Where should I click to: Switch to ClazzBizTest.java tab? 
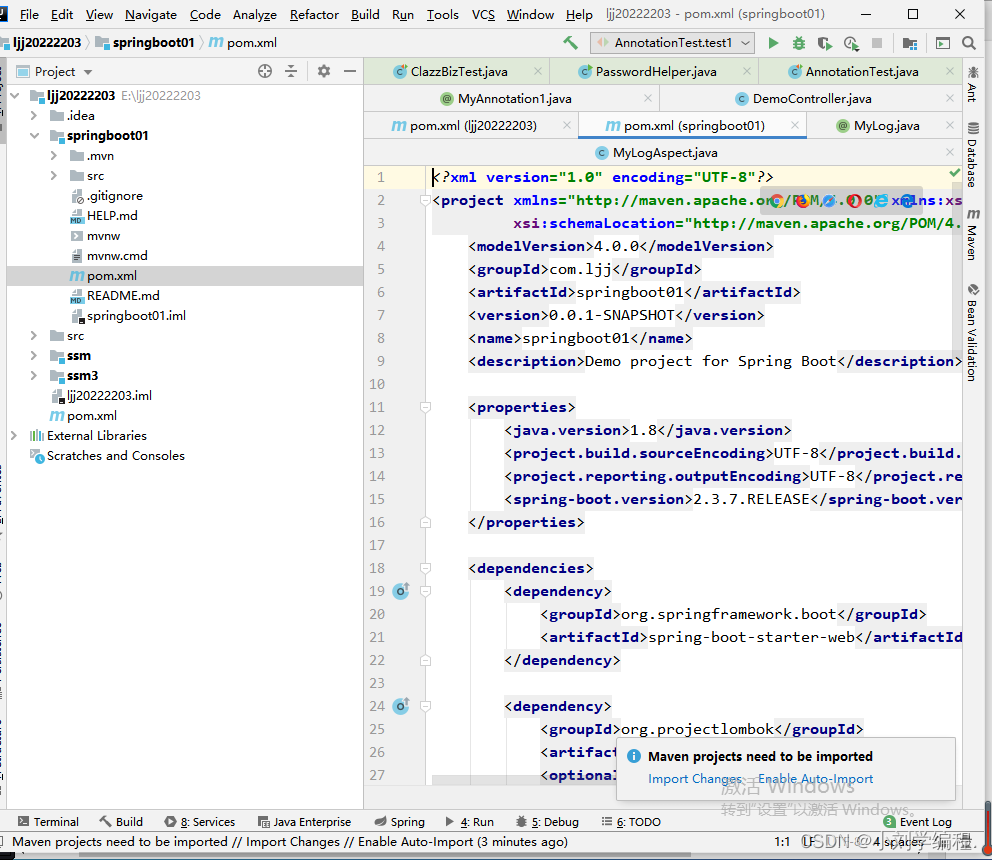pyautogui.click(x=458, y=72)
